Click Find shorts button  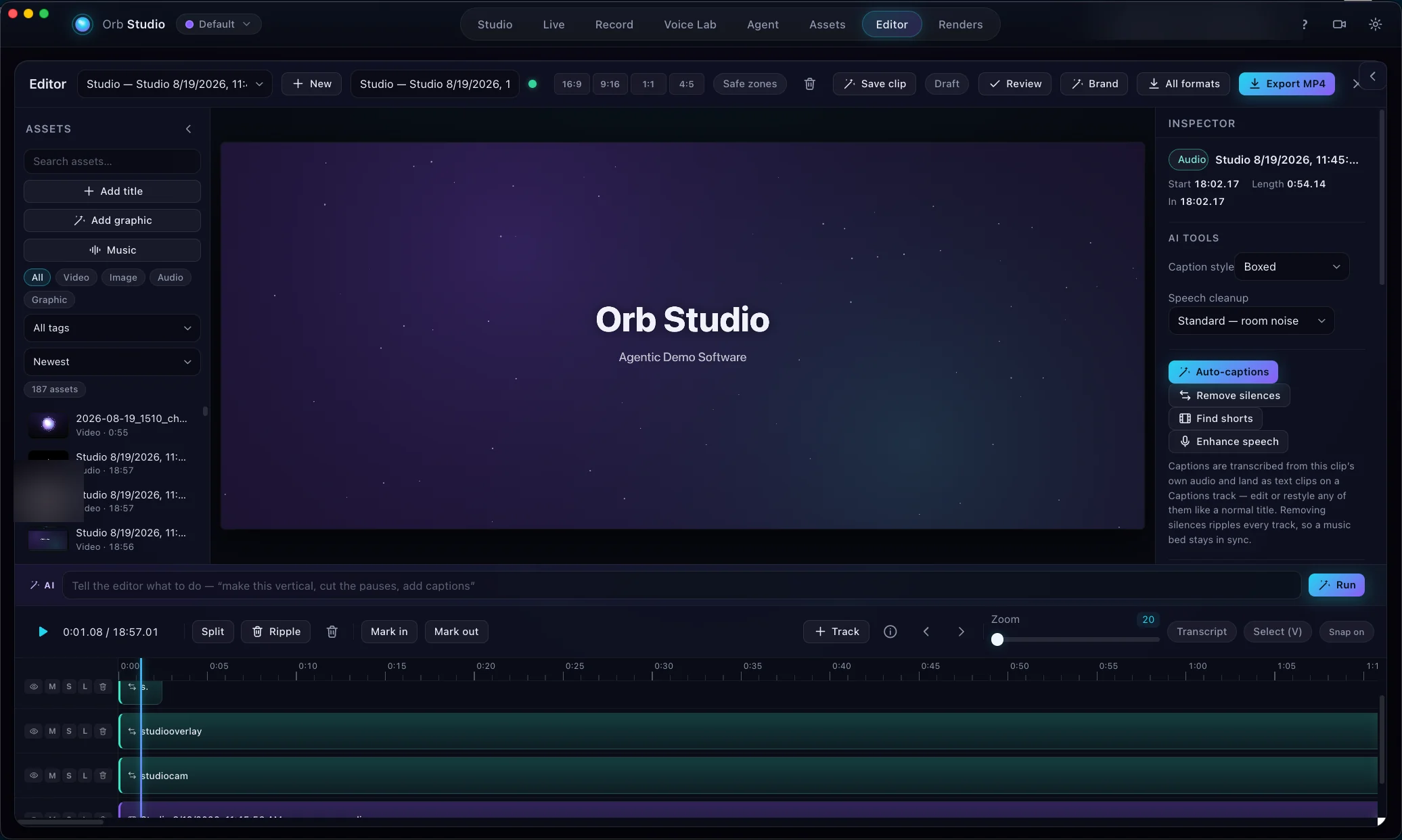[1215, 419]
